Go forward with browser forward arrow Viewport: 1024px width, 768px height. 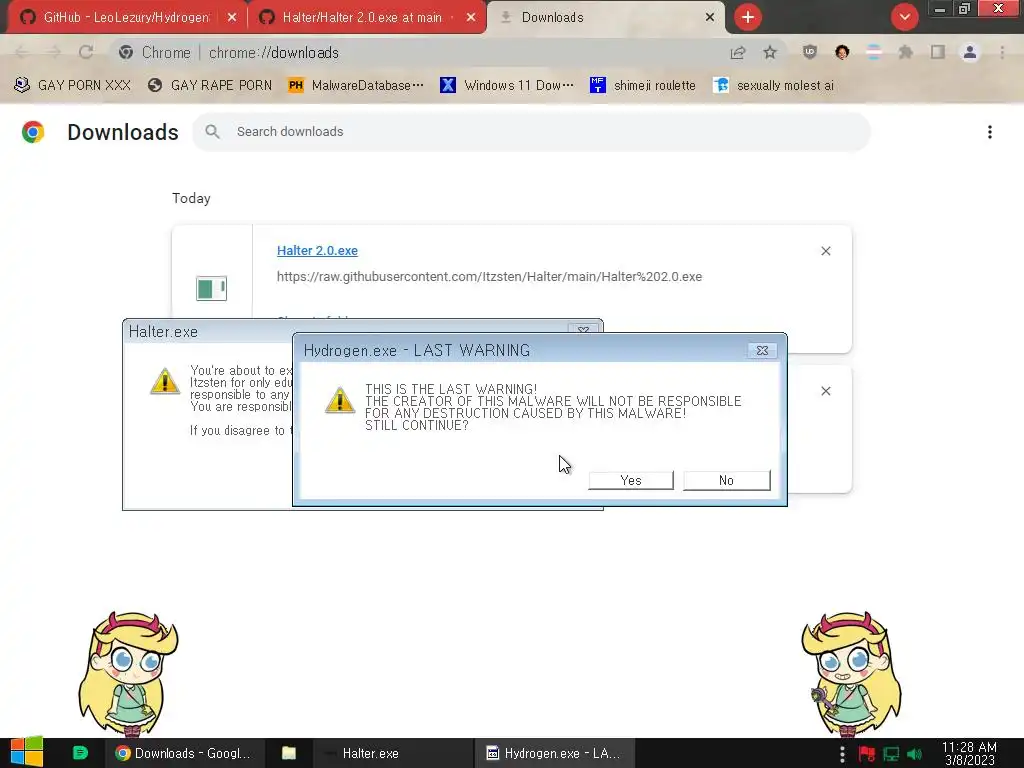[54, 52]
